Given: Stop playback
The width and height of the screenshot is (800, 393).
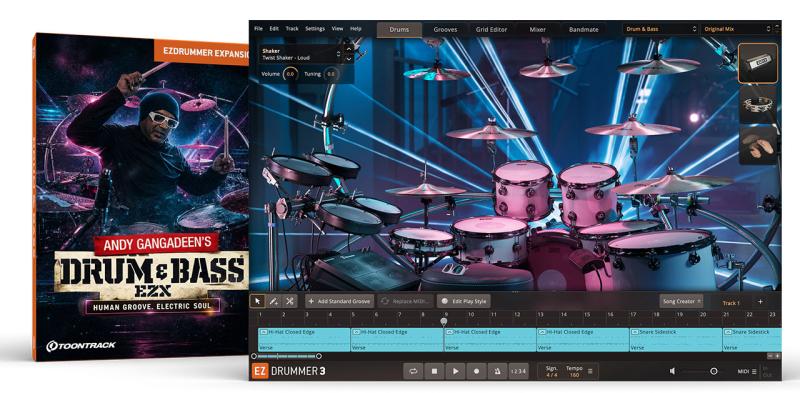Looking at the screenshot, I should pyautogui.click(x=434, y=371).
